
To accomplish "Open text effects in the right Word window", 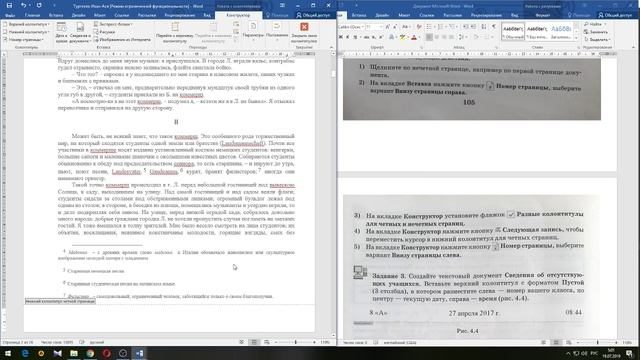I will click(x=392, y=37).
